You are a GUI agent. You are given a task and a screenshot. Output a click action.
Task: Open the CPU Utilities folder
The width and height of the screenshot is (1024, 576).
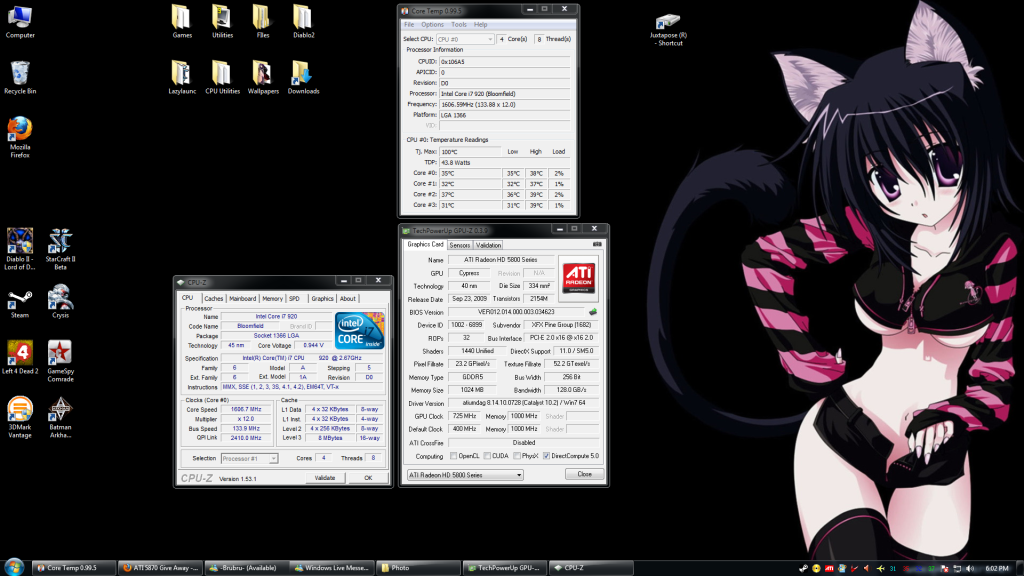point(222,78)
